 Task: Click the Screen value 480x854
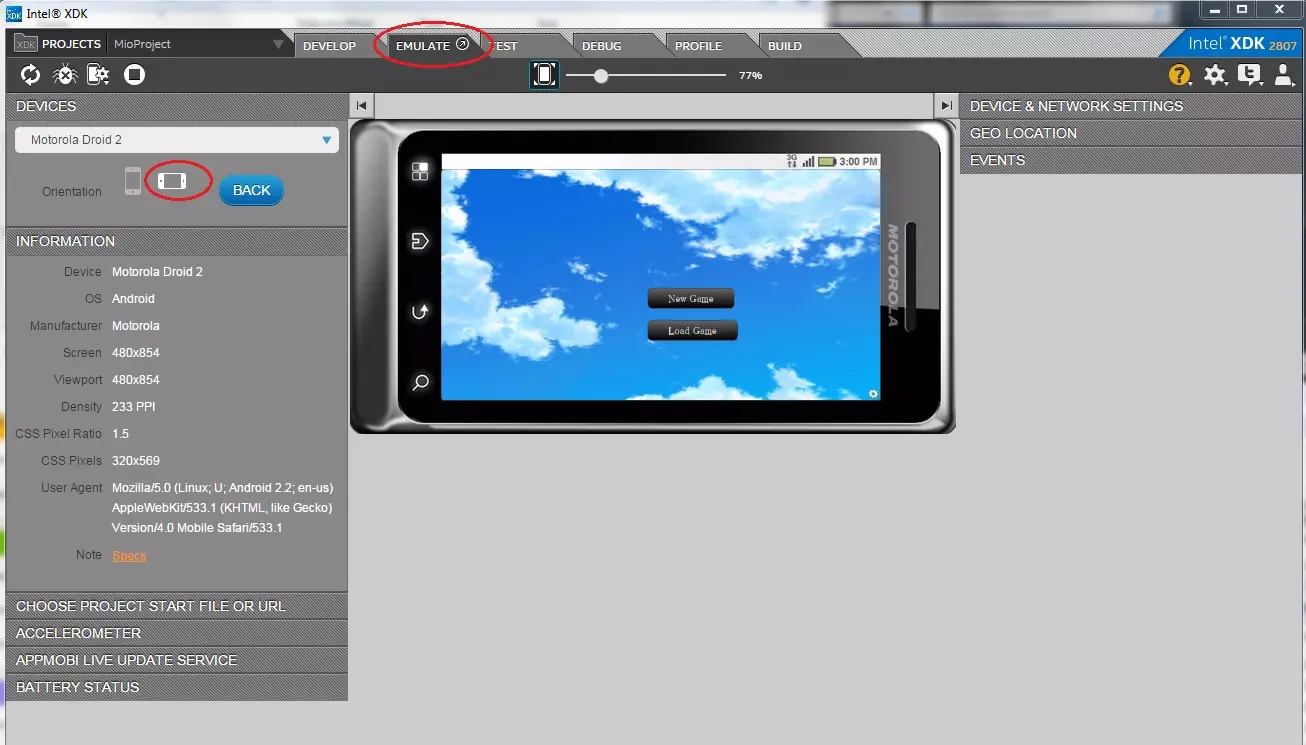point(136,353)
